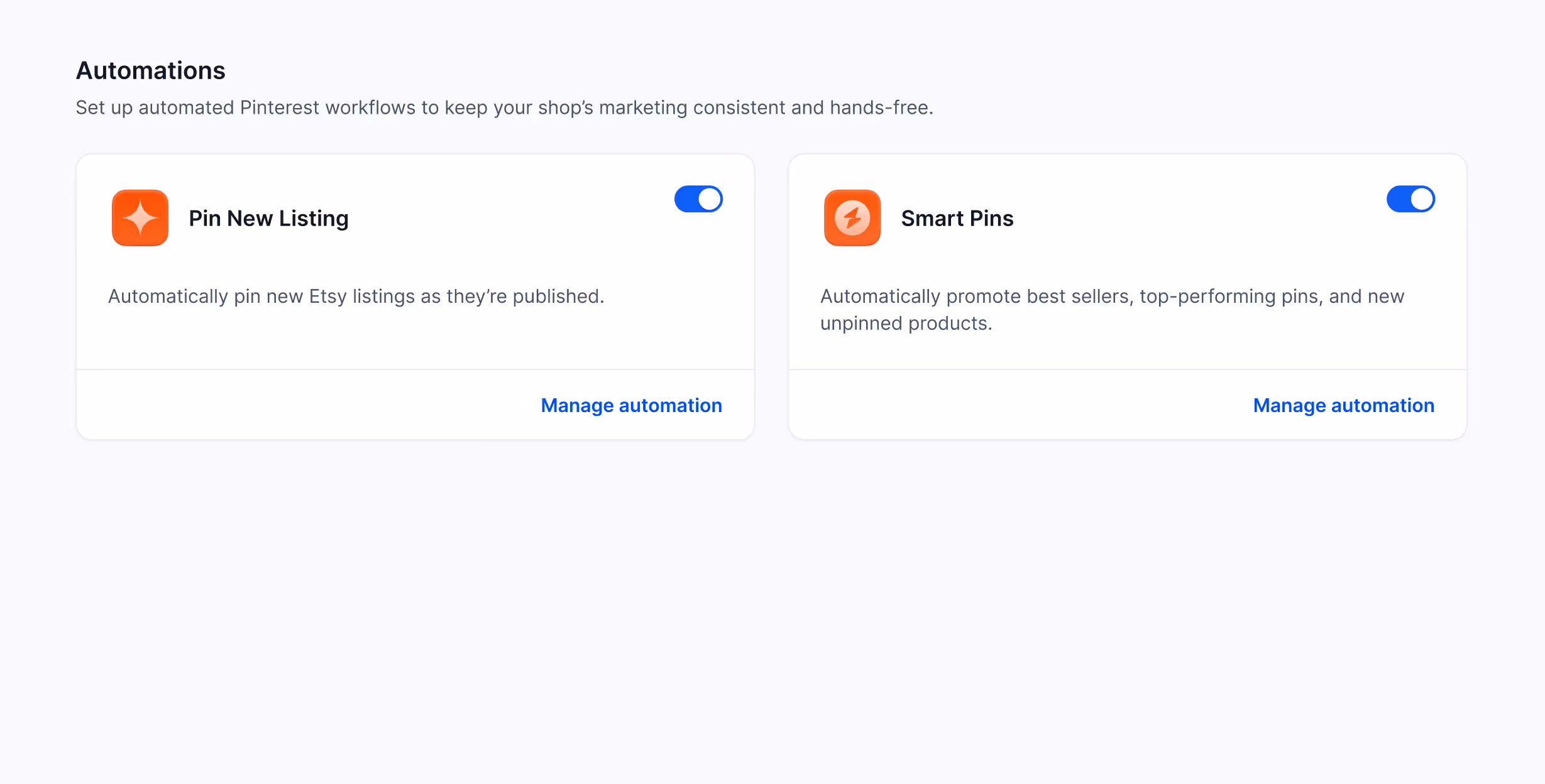Open Manage automation for Pin New Listing

(631, 405)
